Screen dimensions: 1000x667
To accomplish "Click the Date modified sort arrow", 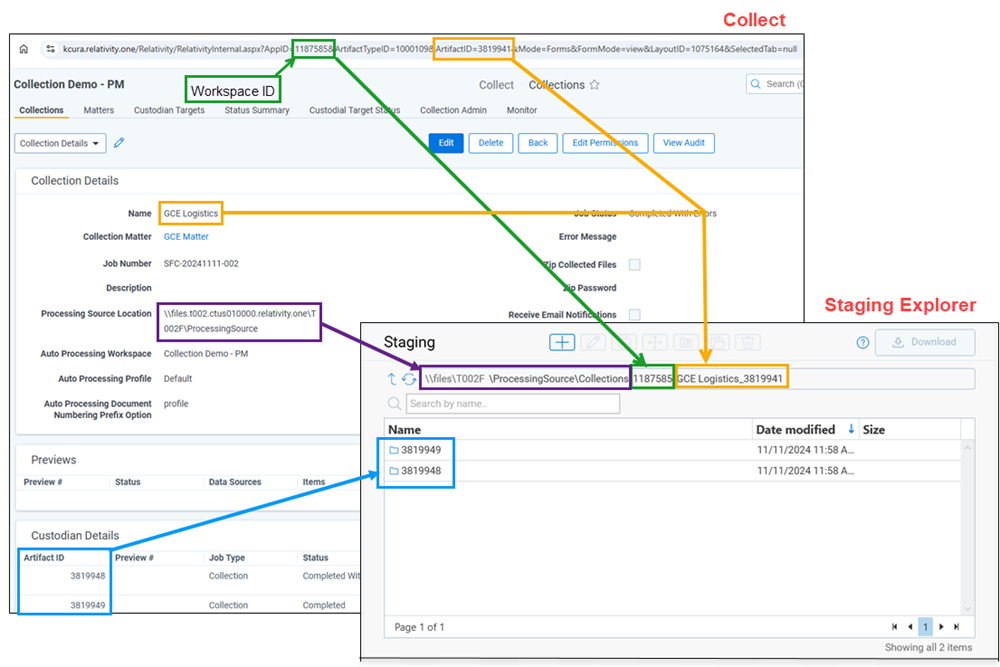I will (x=851, y=429).
